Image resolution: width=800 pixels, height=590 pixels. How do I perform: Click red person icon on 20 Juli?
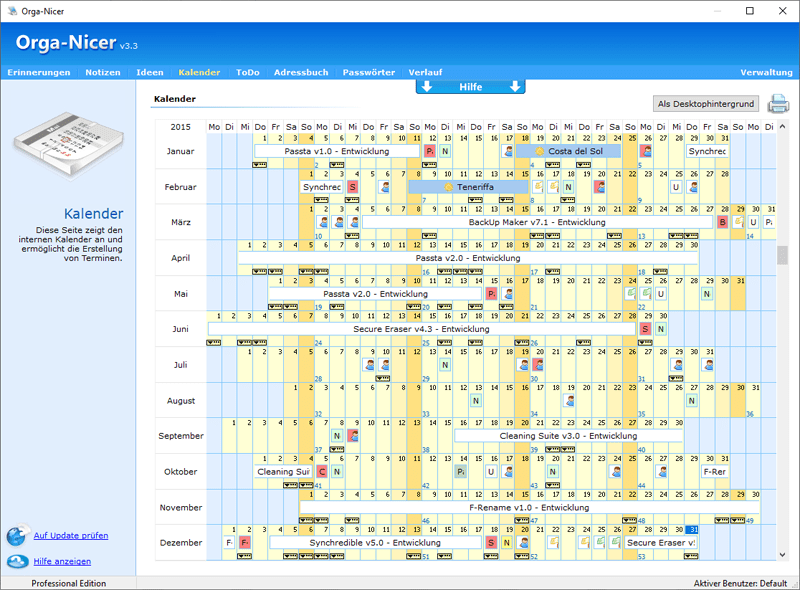(x=538, y=365)
